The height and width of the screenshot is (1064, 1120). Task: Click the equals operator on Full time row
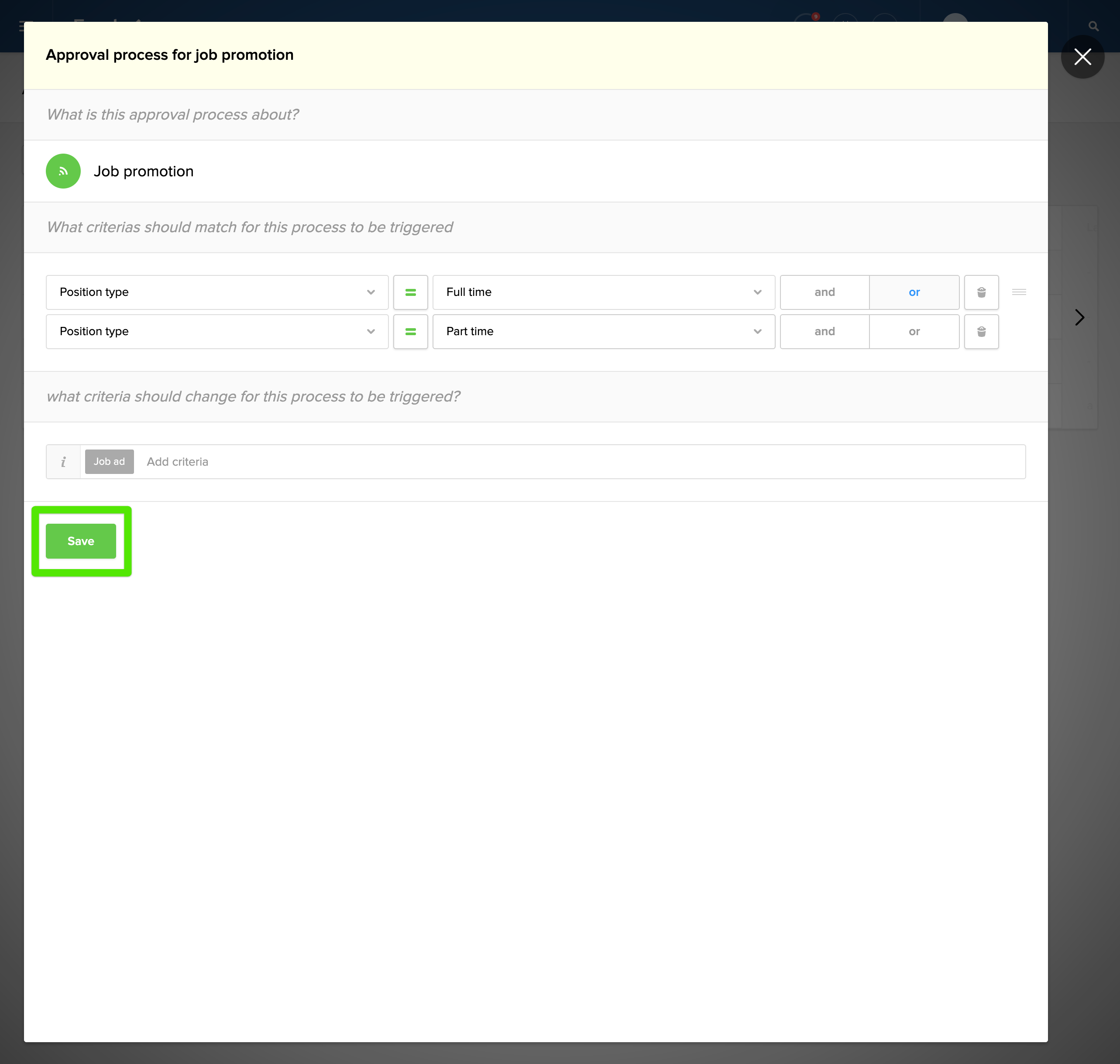pyautogui.click(x=410, y=292)
